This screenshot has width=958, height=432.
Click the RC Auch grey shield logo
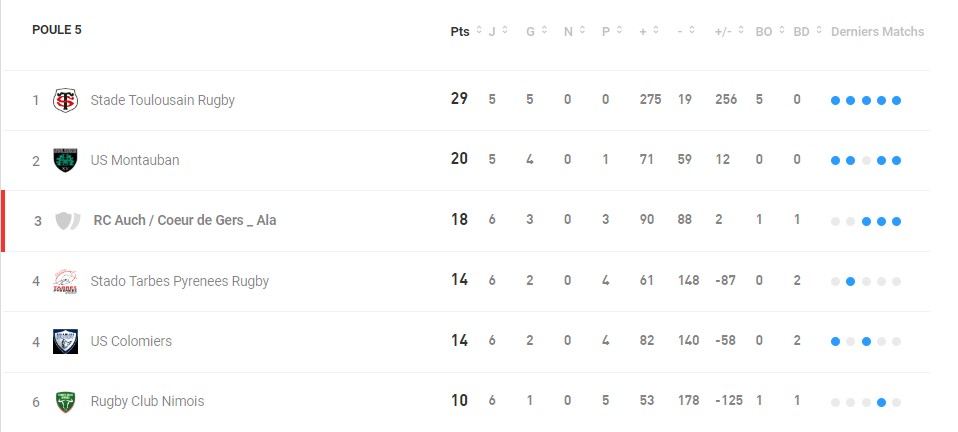tap(67, 221)
